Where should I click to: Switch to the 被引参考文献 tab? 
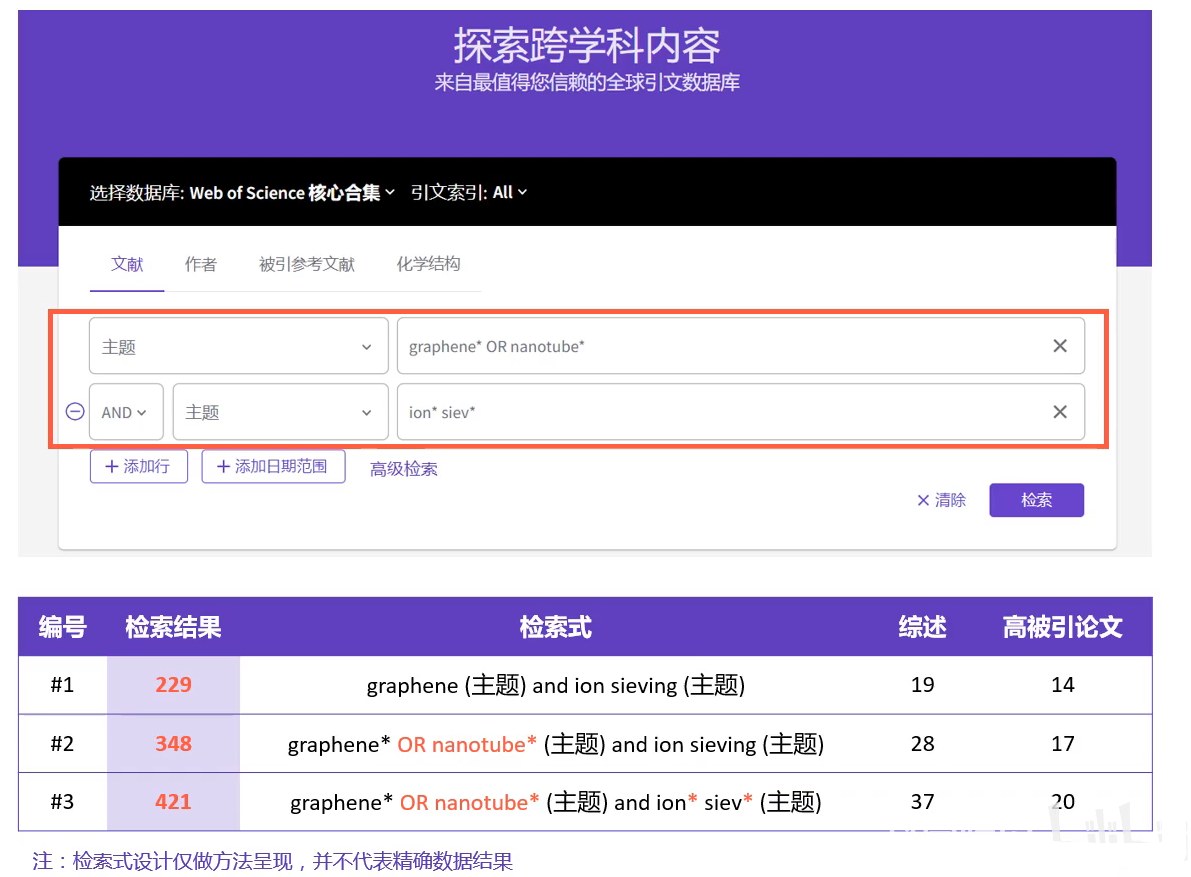coord(305,264)
